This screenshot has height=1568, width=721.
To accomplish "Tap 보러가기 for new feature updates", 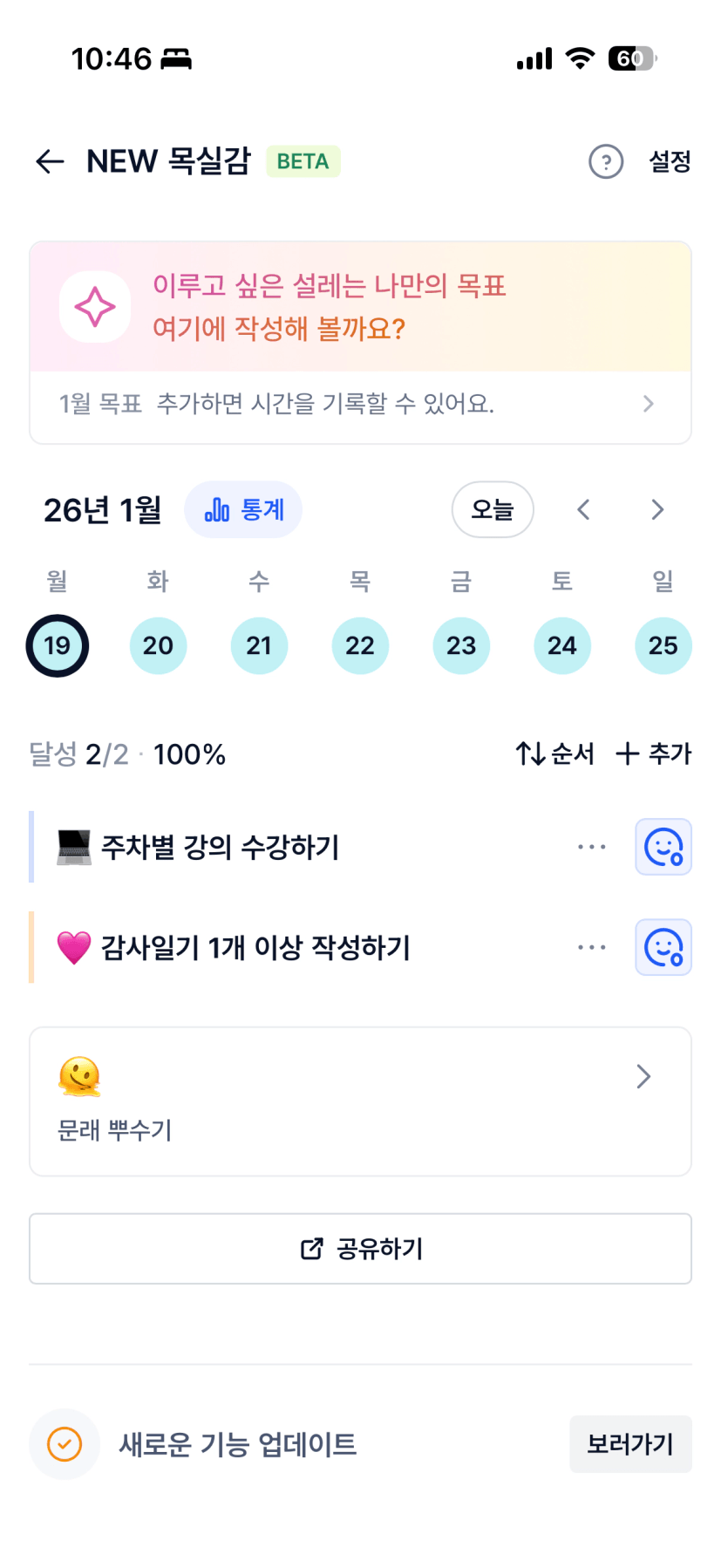I will coord(630,1444).
